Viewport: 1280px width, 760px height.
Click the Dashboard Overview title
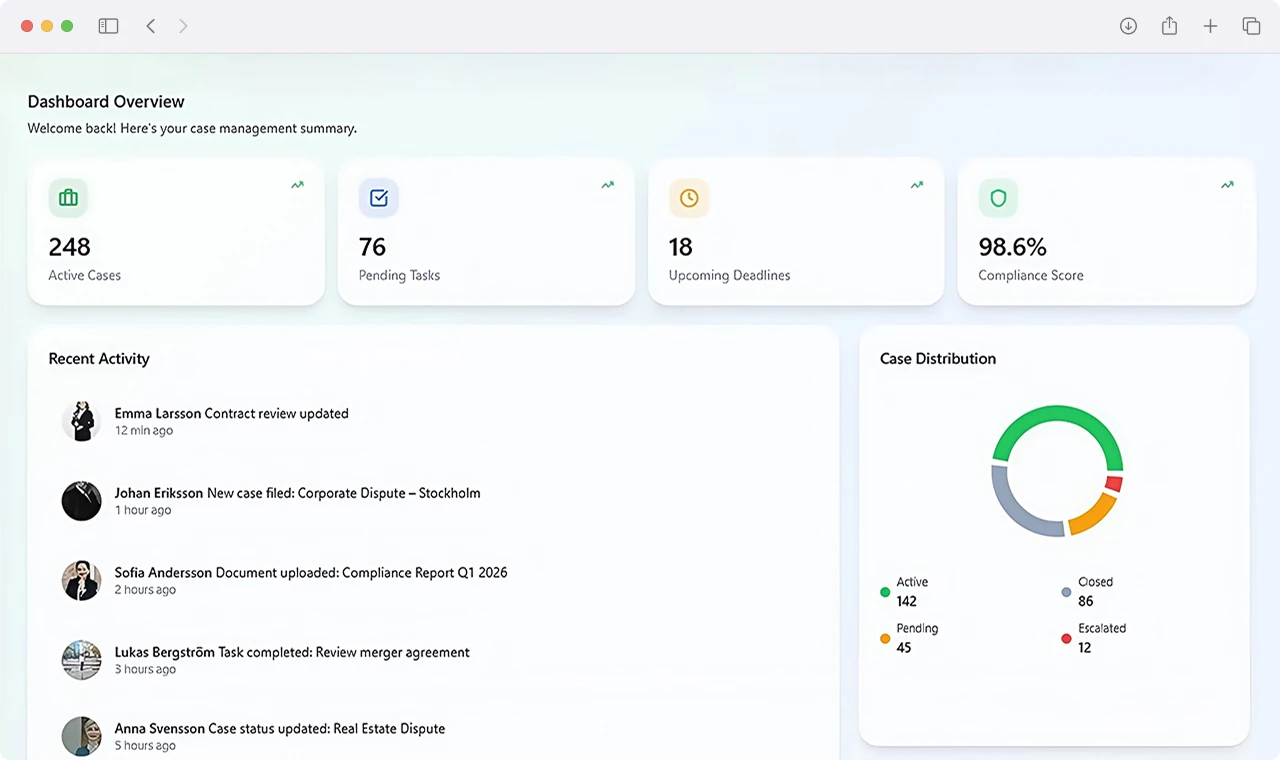(x=106, y=102)
